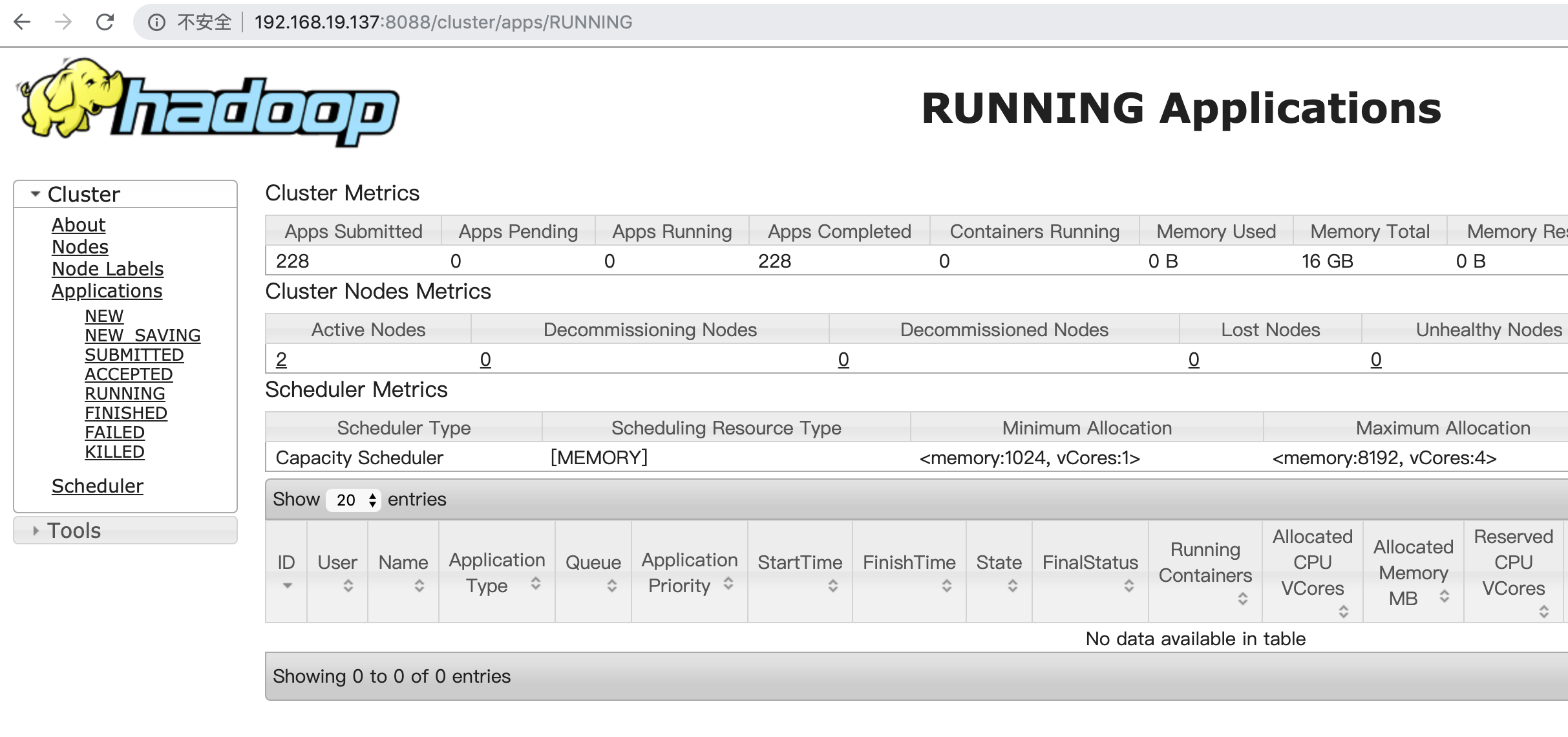Click the browser back arrow
The width and height of the screenshot is (1568, 737).
click(x=22, y=22)
